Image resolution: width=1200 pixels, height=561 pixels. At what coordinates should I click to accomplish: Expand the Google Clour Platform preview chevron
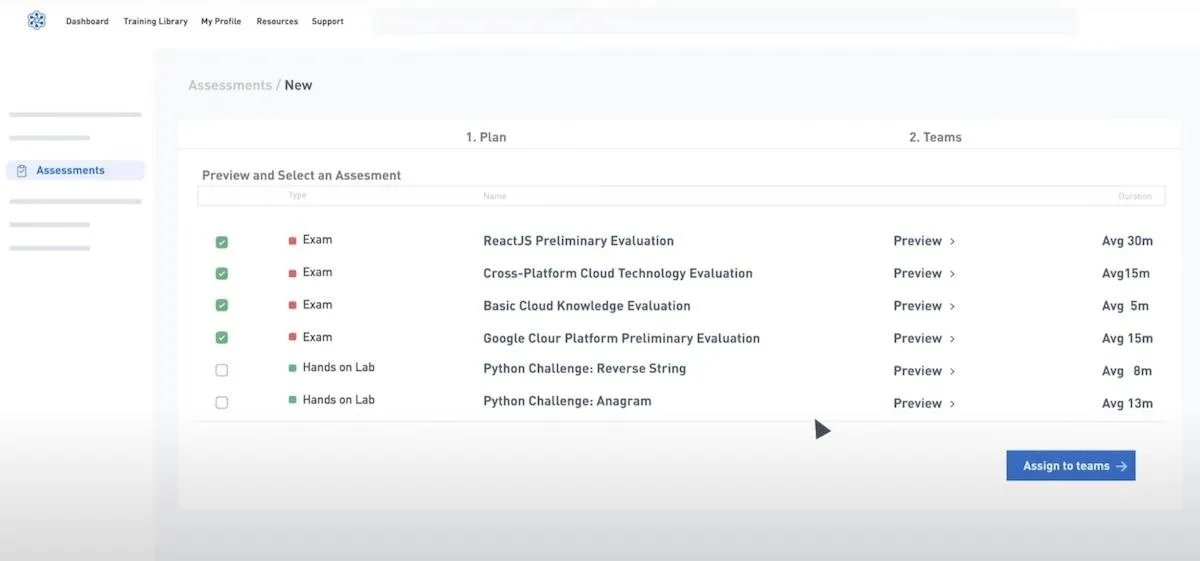(x=952, y=339)
